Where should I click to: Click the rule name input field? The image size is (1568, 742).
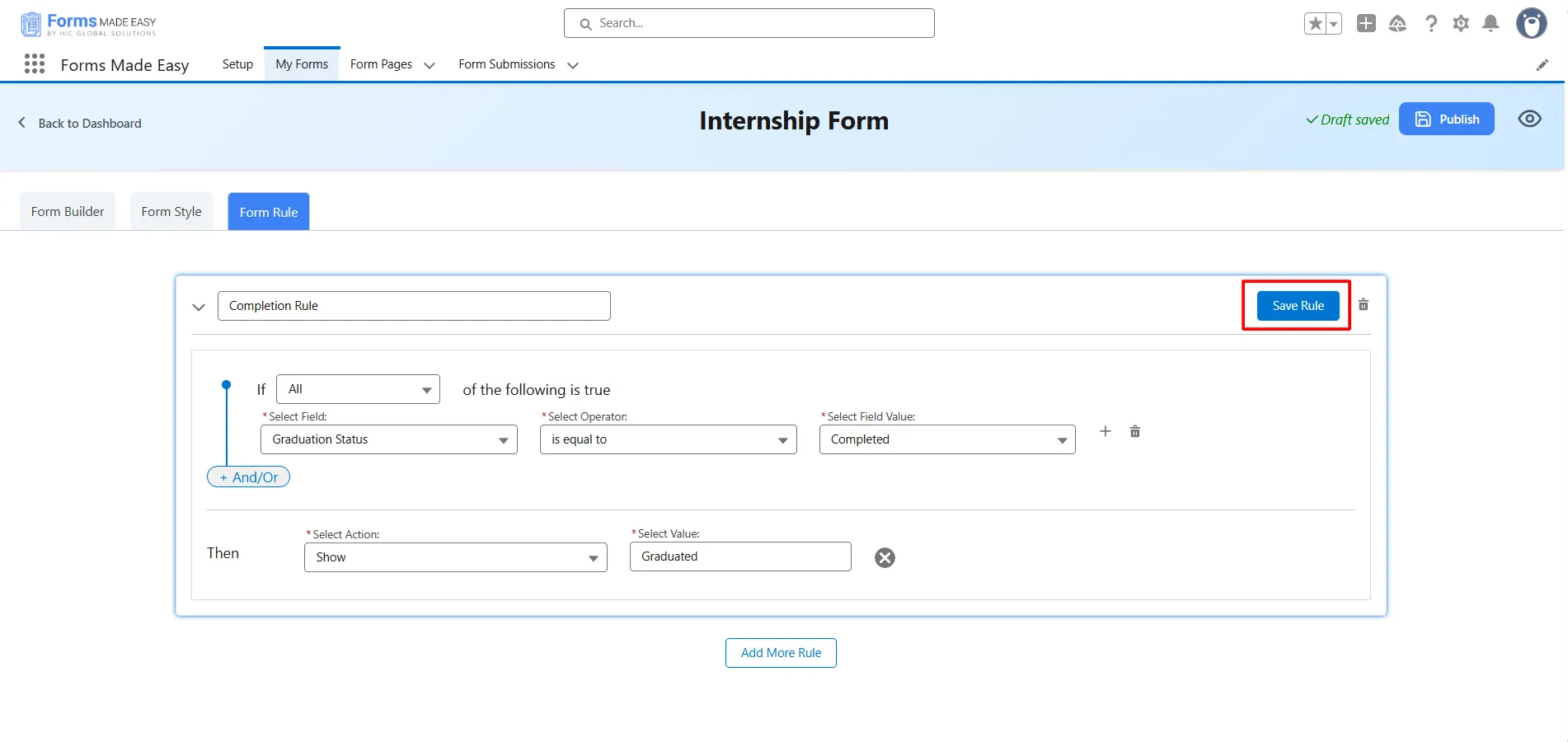414,306
